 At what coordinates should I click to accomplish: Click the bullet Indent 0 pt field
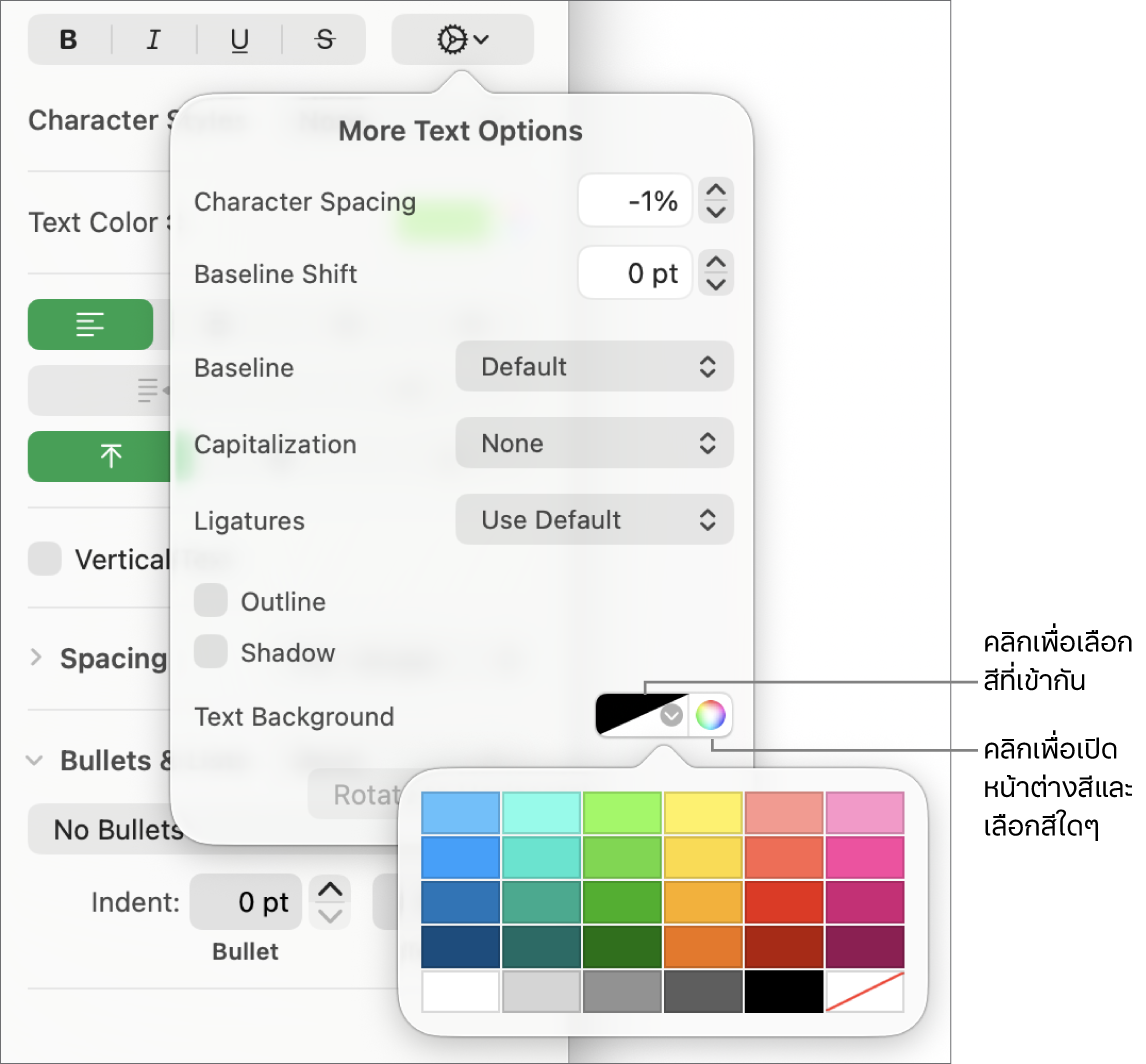click(x=246, y=902)
